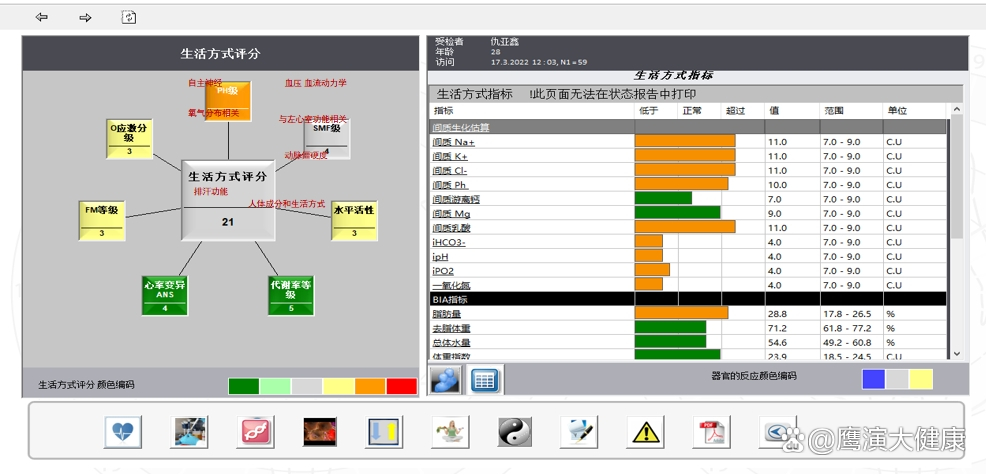Viewport: 986px width, 475px height.
Task: Select the SMF级 tile
Action: pyautogui.click(x=327, y=138)
